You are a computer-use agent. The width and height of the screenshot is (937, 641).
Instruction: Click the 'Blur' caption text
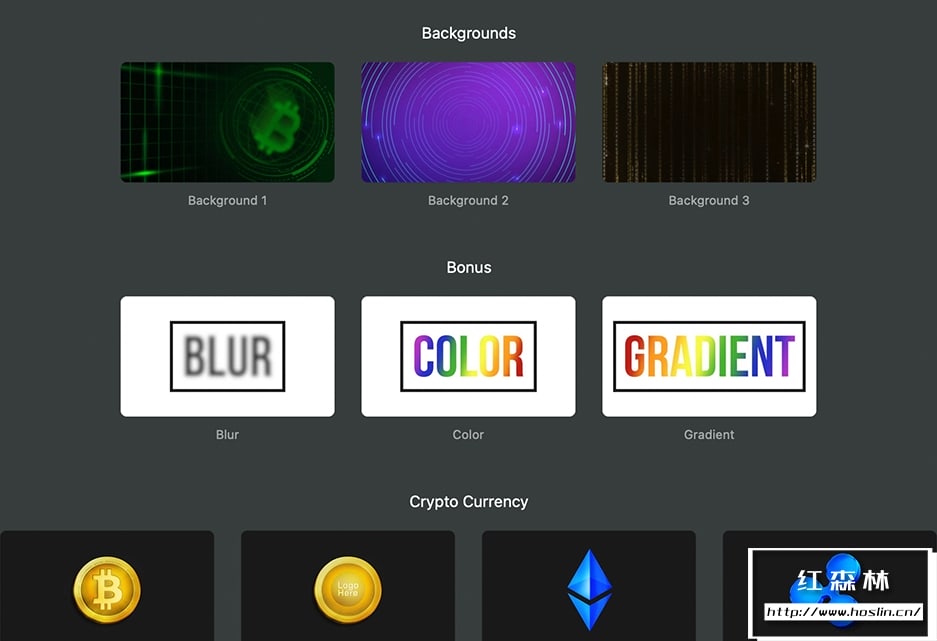click(228, 435)
